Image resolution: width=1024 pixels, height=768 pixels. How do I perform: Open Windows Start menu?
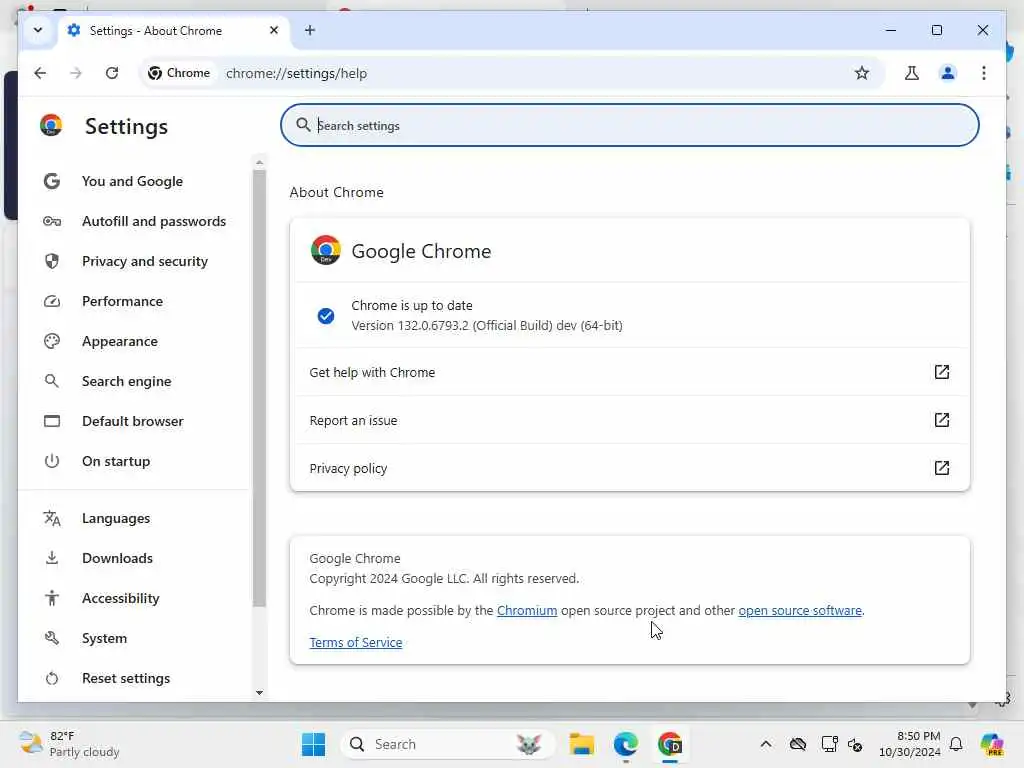(x=313, y=744)
